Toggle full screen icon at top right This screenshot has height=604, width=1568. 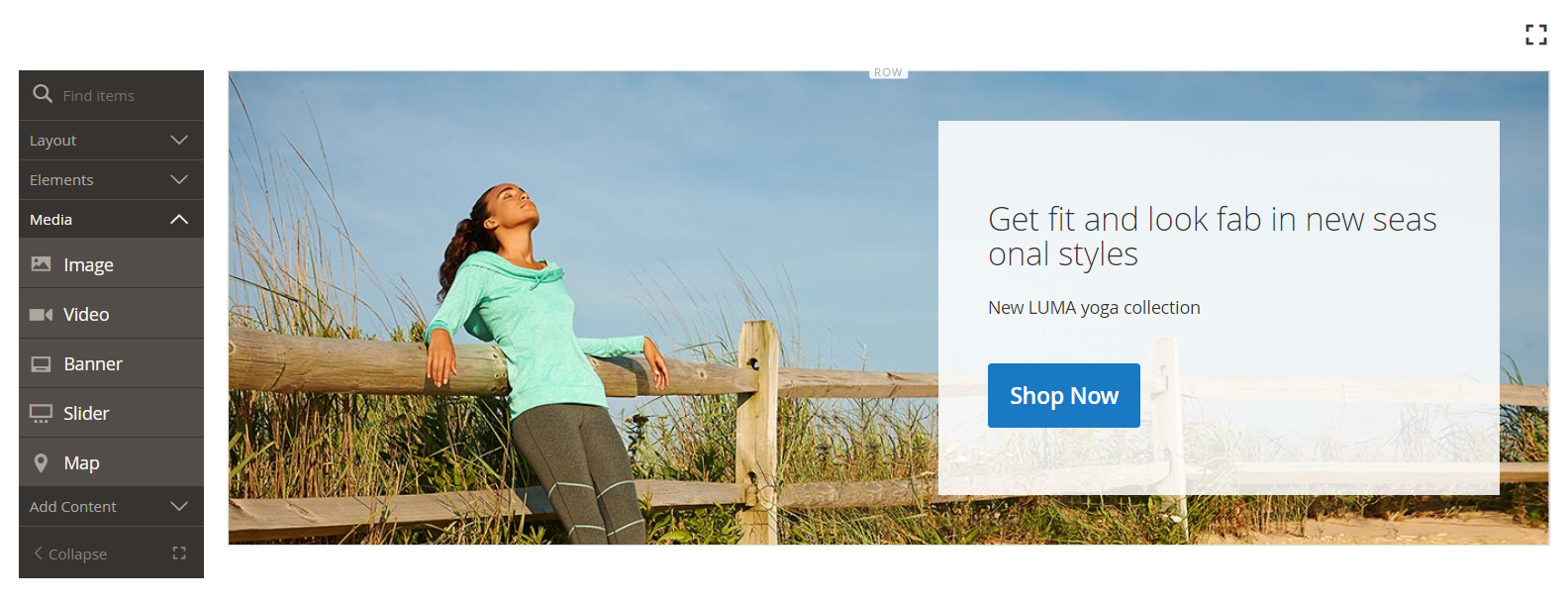(1535, 35)
